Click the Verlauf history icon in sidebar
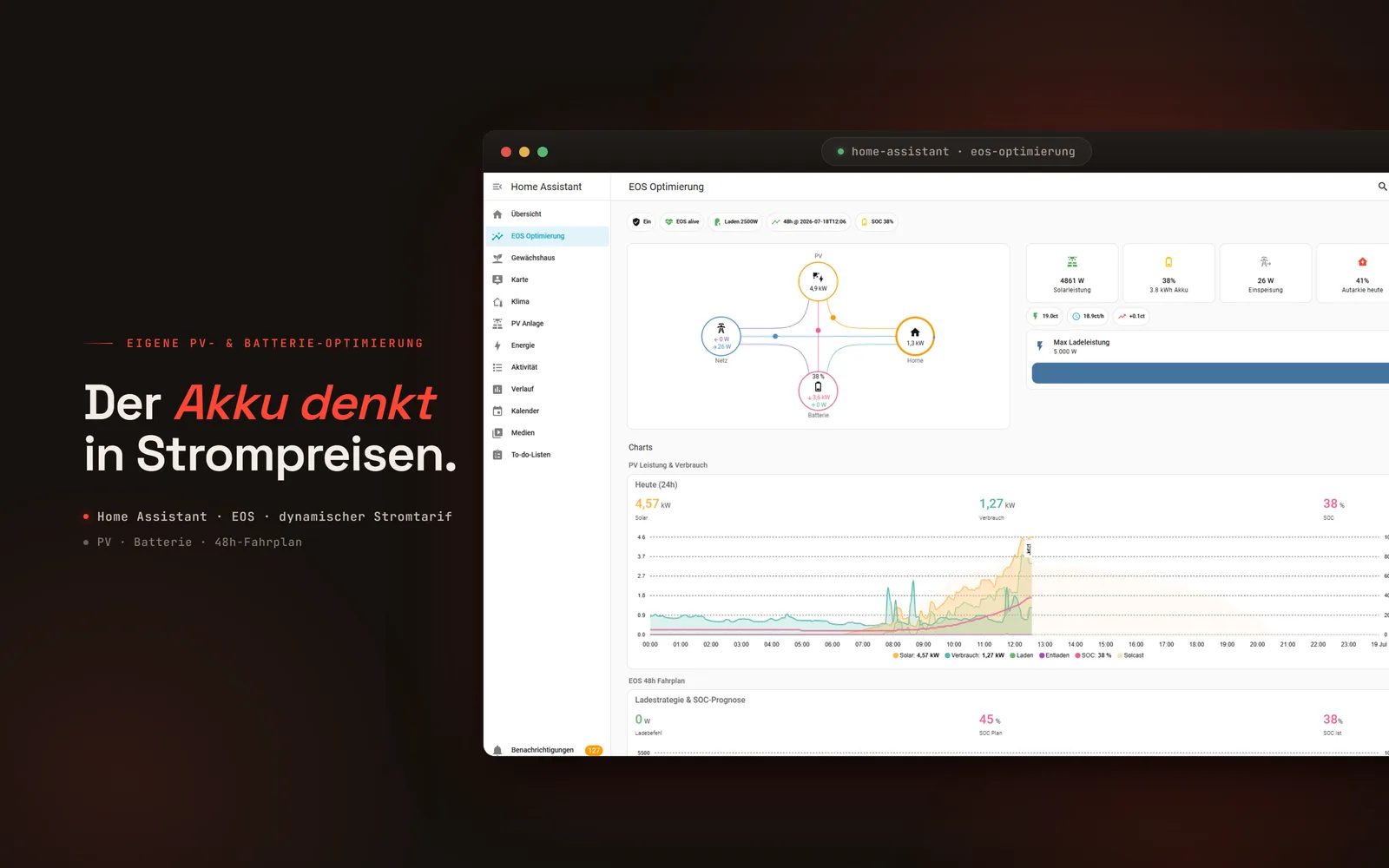 pyautogui.click(x=497, y=389)
